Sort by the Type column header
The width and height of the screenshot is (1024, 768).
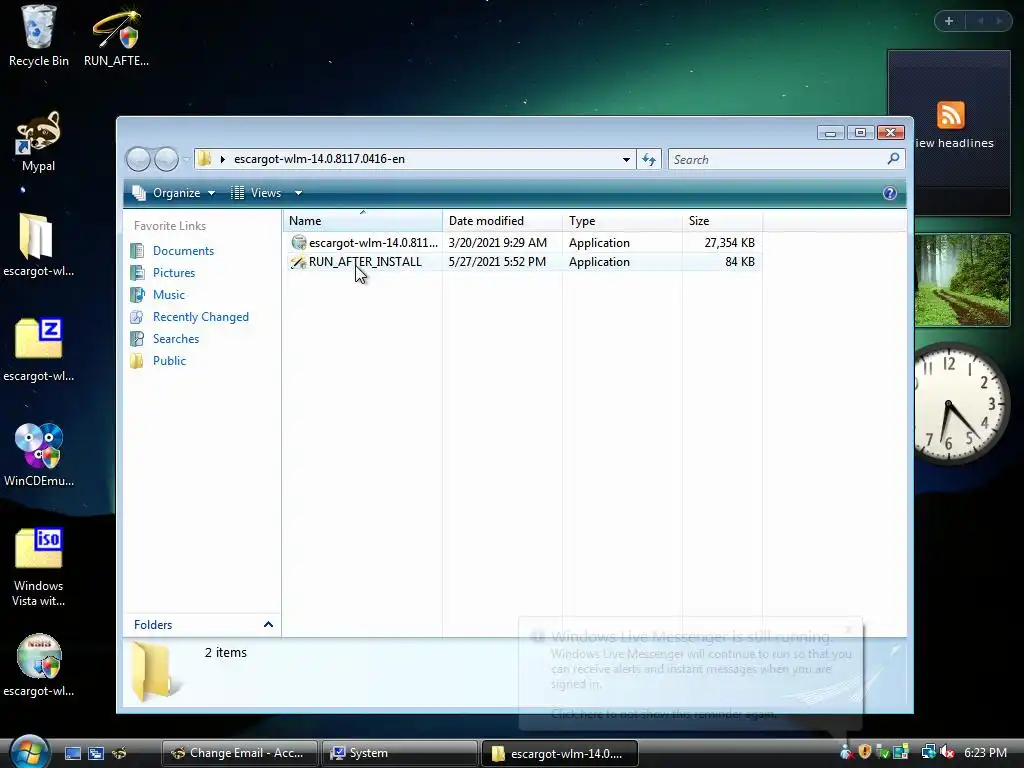click(622, 221)
